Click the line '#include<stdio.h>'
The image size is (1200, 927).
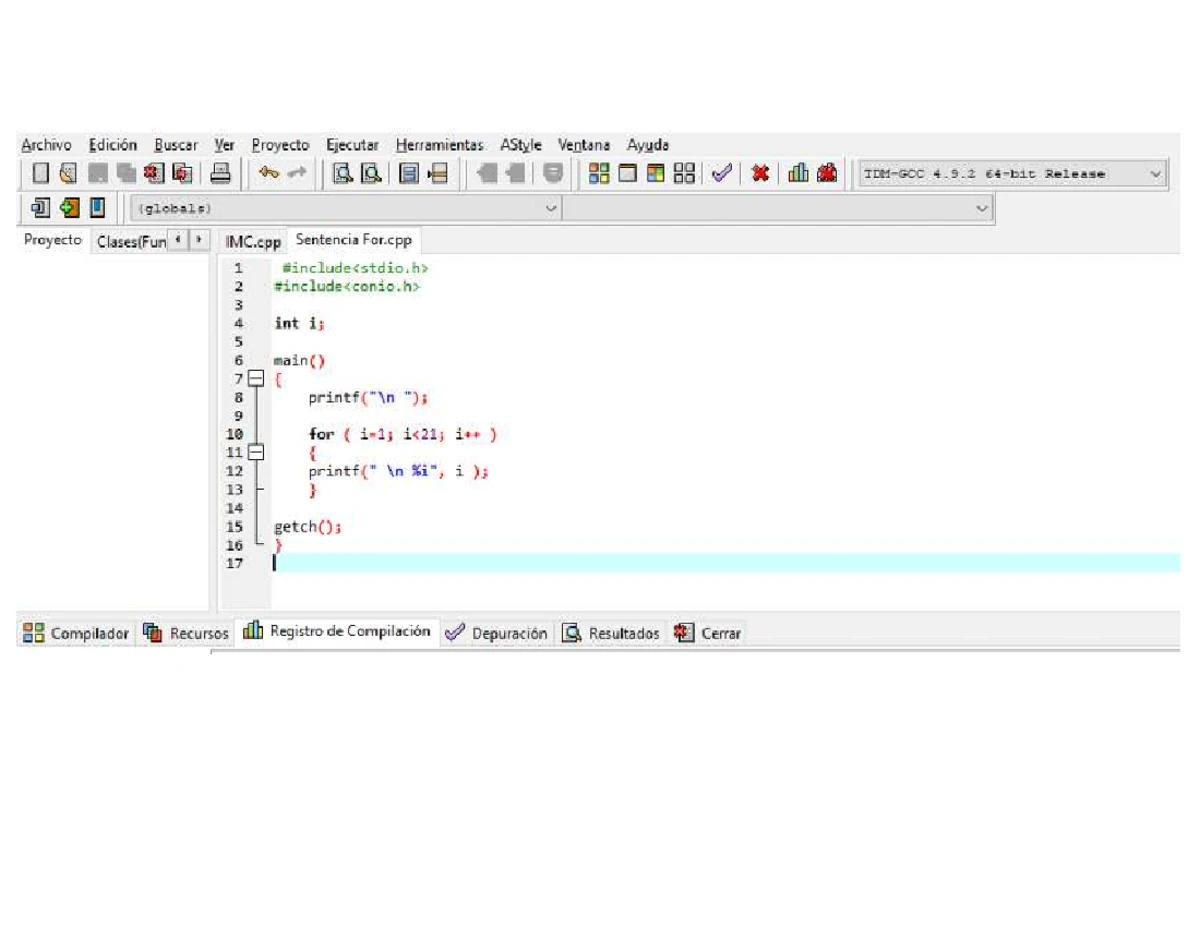(x=356, y=268)
